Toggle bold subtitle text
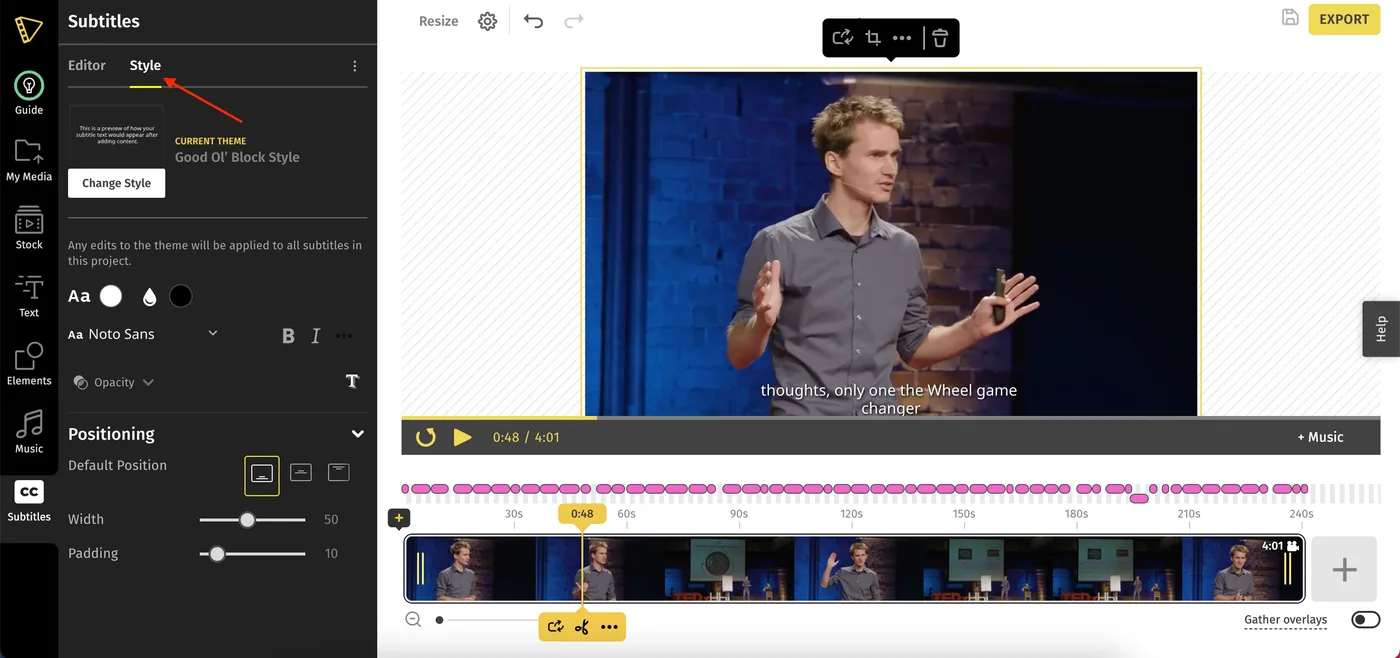Viewport: 1400px width, 658px height. click(x=288, y=336)
